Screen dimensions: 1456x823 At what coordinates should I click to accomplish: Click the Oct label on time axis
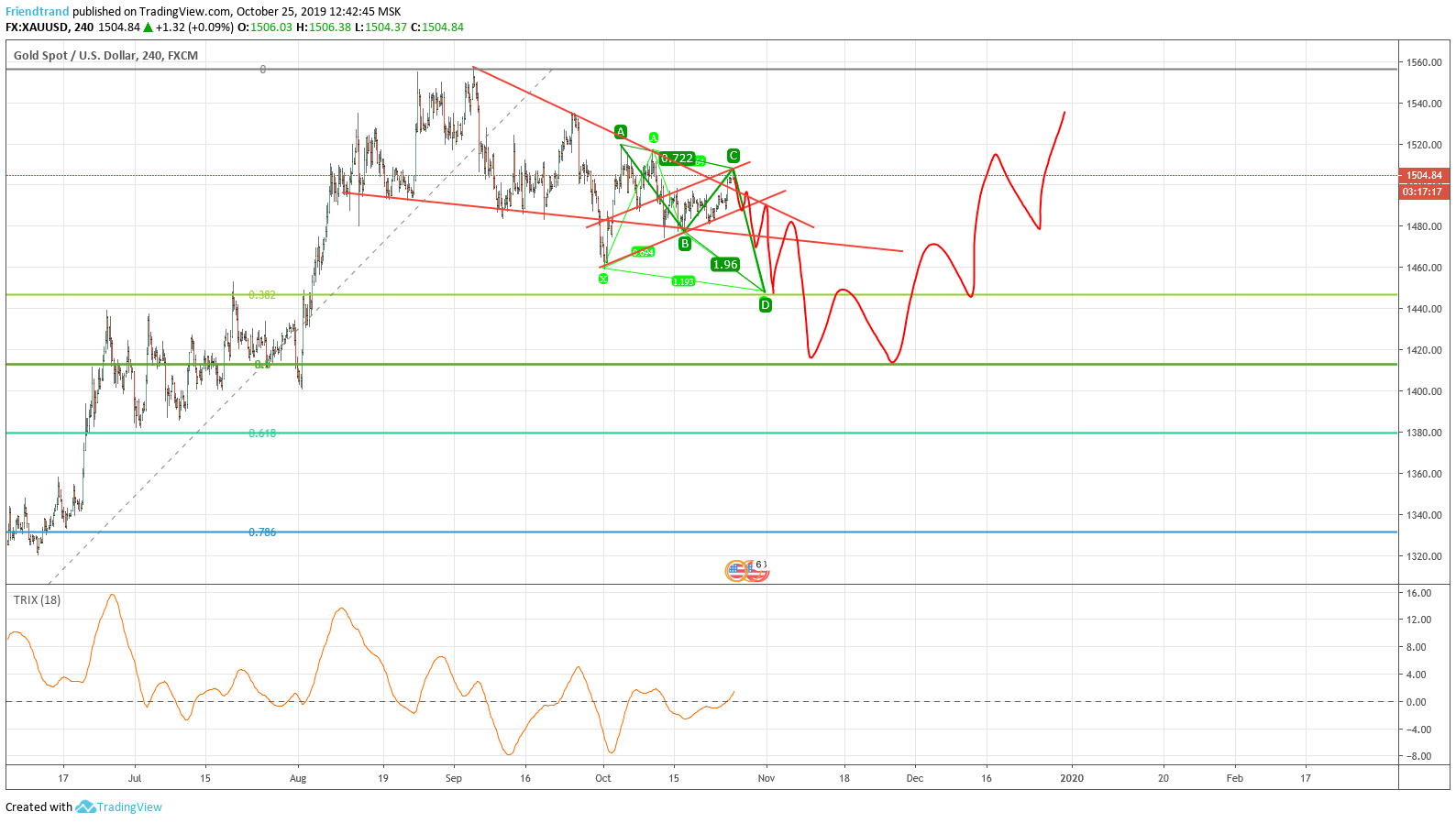point(603,778)
